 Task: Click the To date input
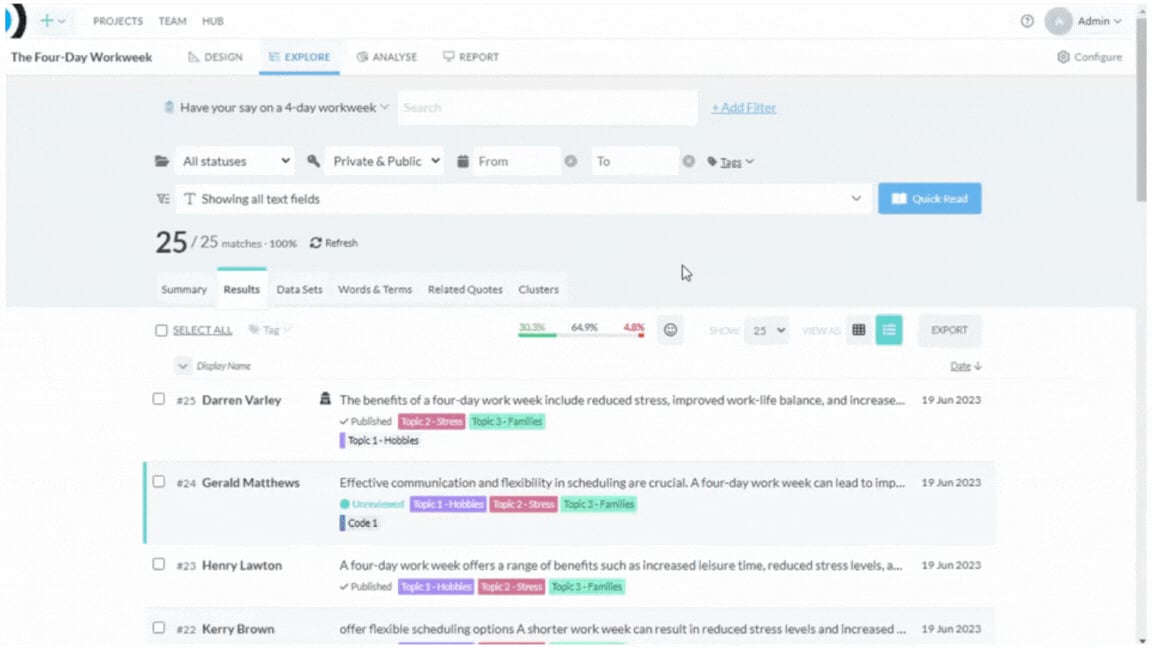[x=635, y=161]
